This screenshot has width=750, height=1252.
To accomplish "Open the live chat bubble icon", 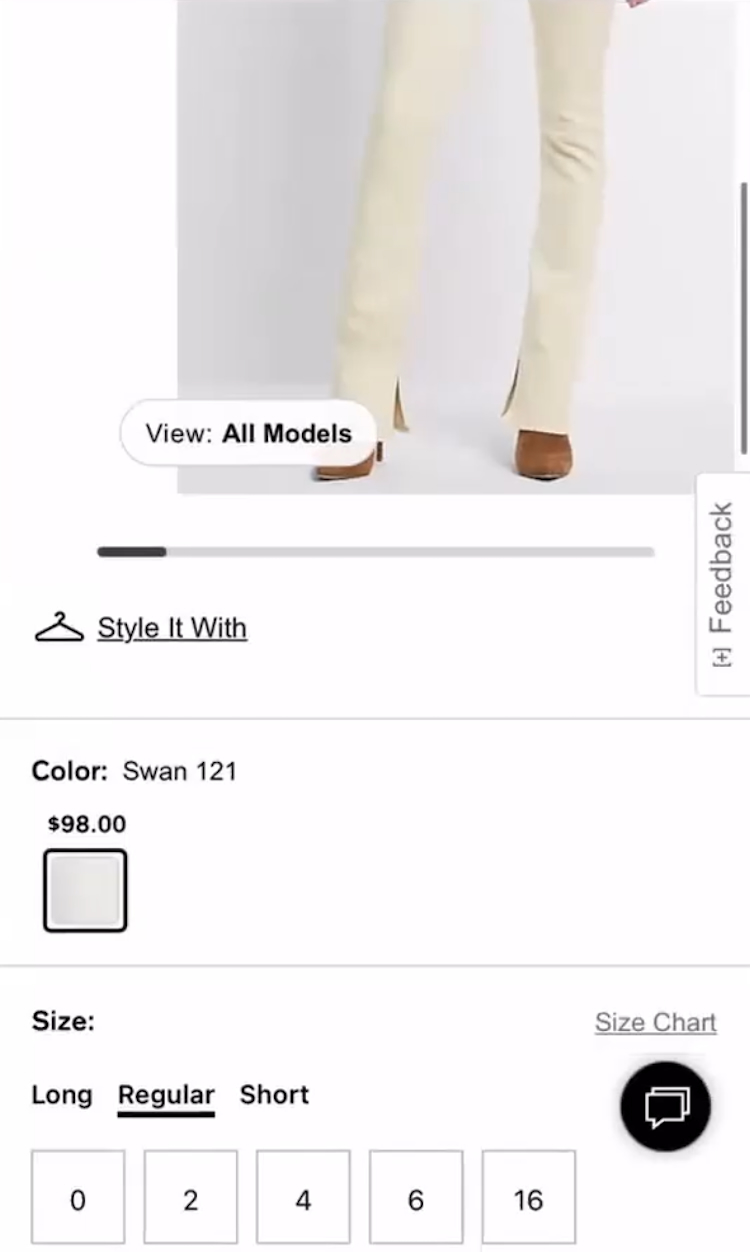I will click(665, 1107).
